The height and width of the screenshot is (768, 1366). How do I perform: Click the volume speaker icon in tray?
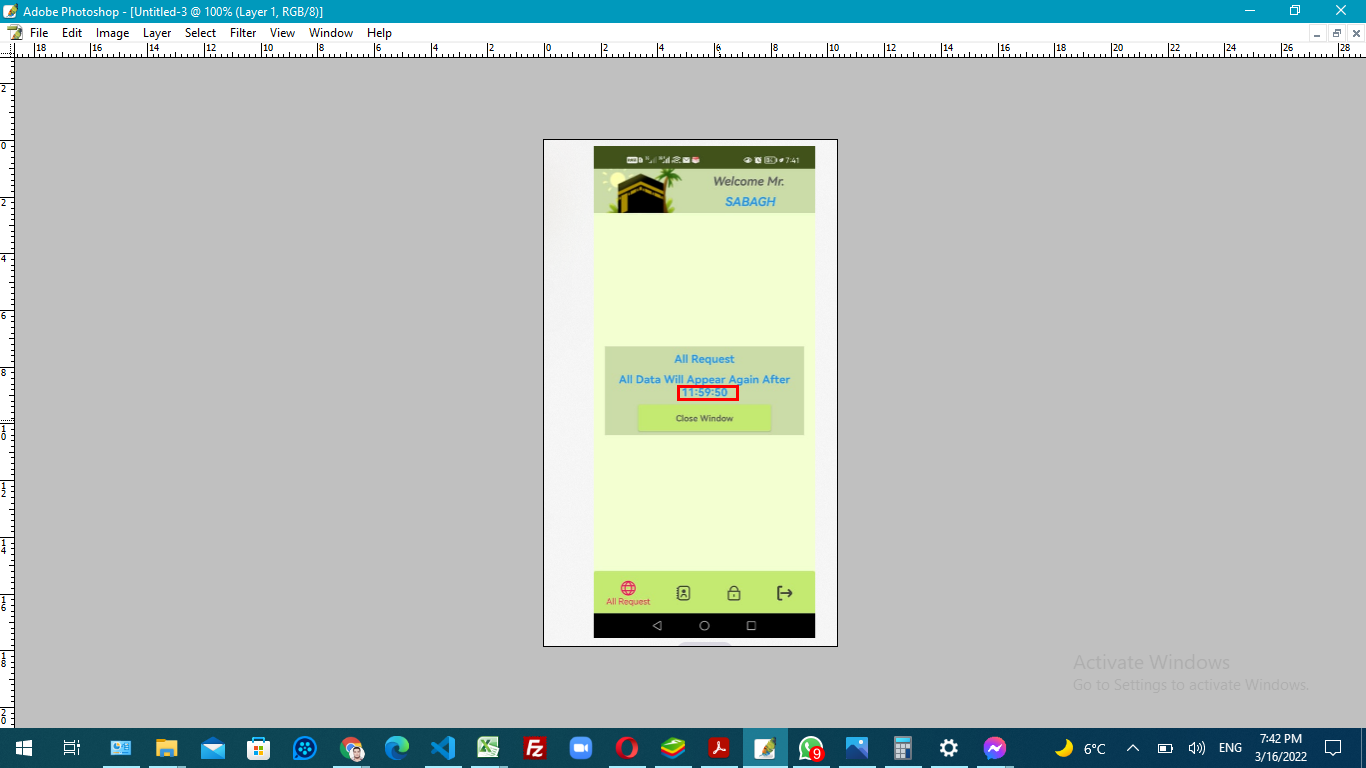pyautogui.click(x=1196, y=748)
